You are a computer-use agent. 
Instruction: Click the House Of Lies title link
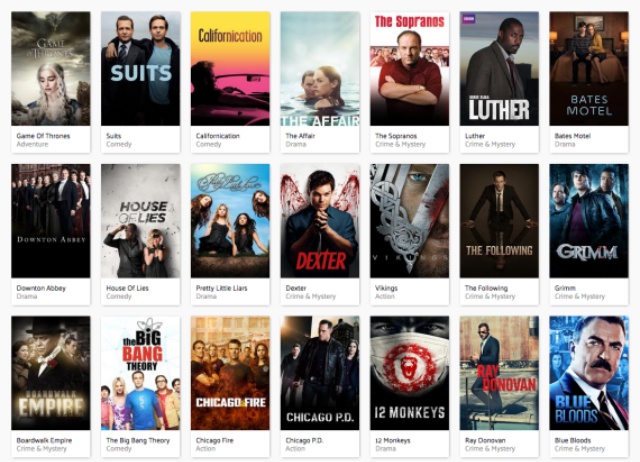click(x=127, y=288)
